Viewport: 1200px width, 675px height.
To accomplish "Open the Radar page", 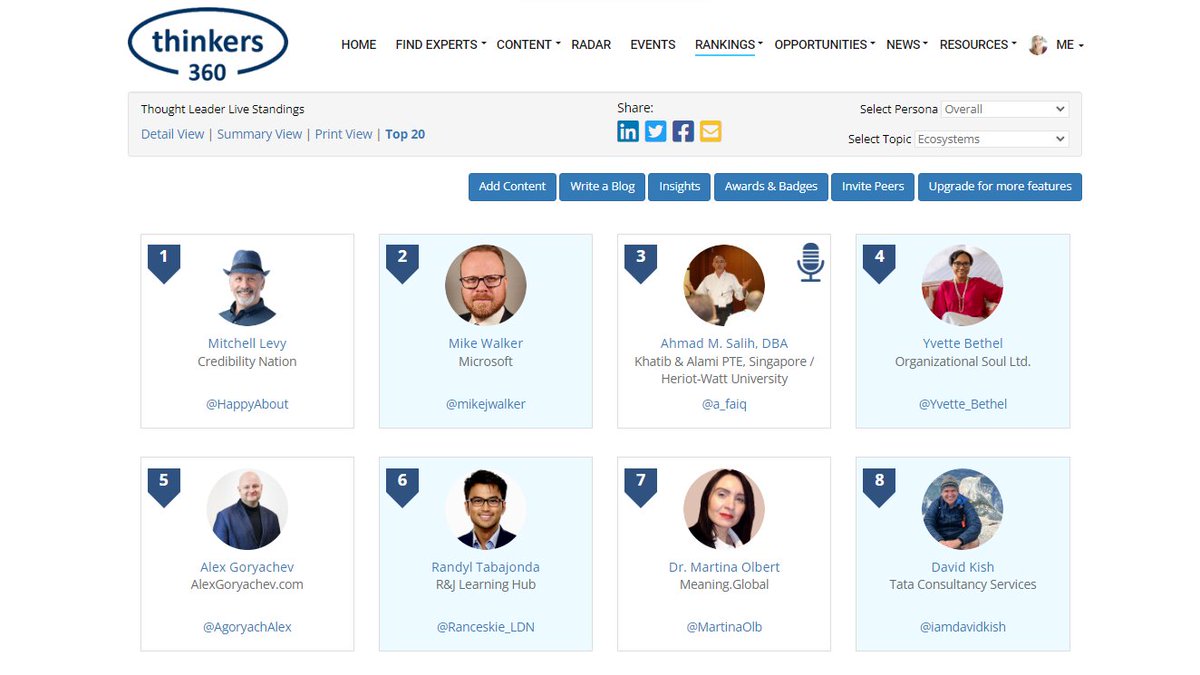I will (x=591, y=45).
